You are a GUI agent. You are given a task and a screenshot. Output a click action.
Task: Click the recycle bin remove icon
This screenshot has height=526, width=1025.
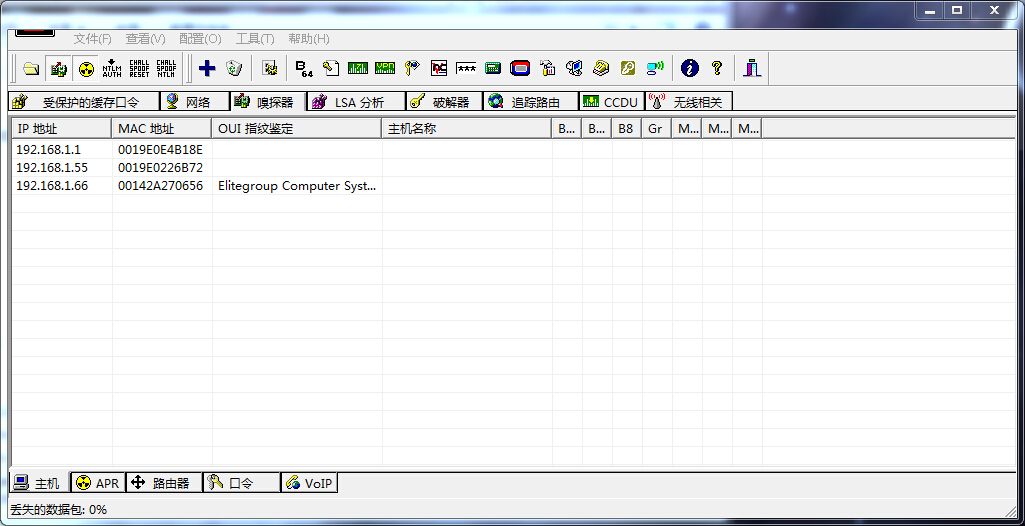click(234, 68)
